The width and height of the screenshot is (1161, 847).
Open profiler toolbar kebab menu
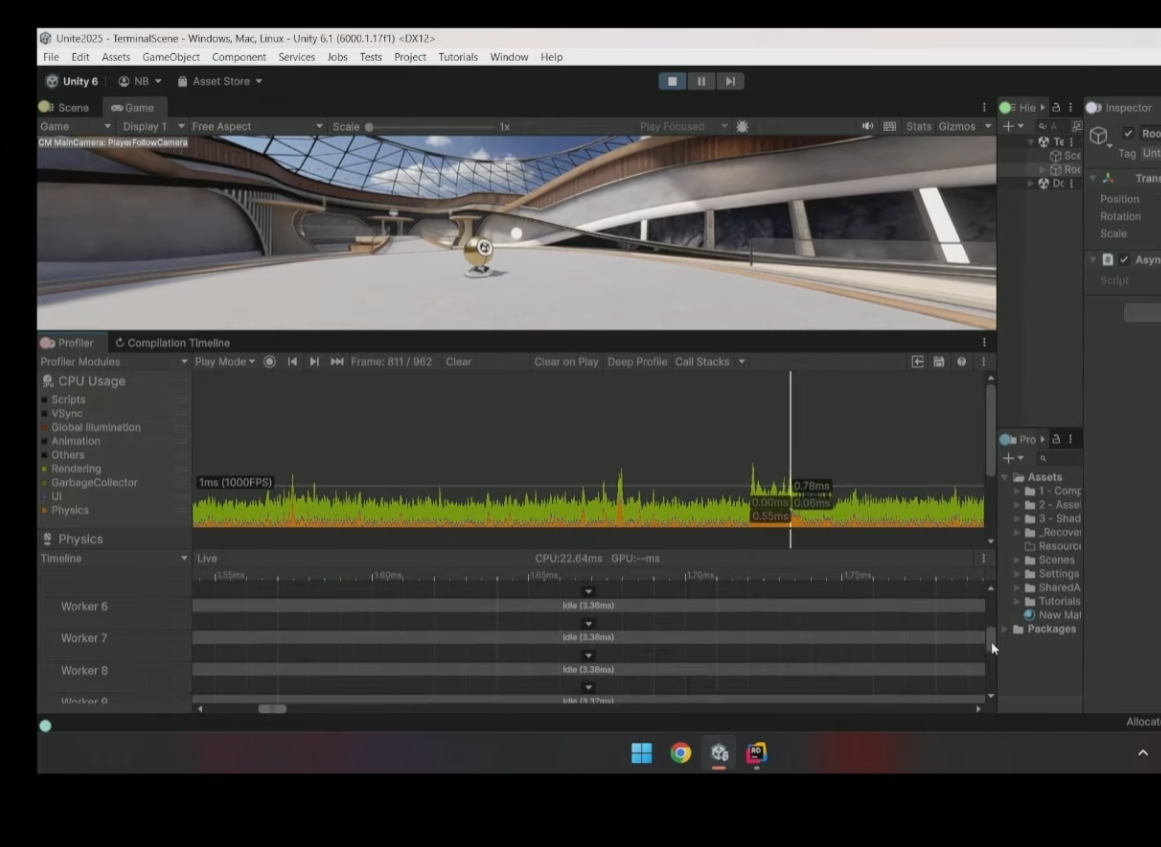click(983, 361)
